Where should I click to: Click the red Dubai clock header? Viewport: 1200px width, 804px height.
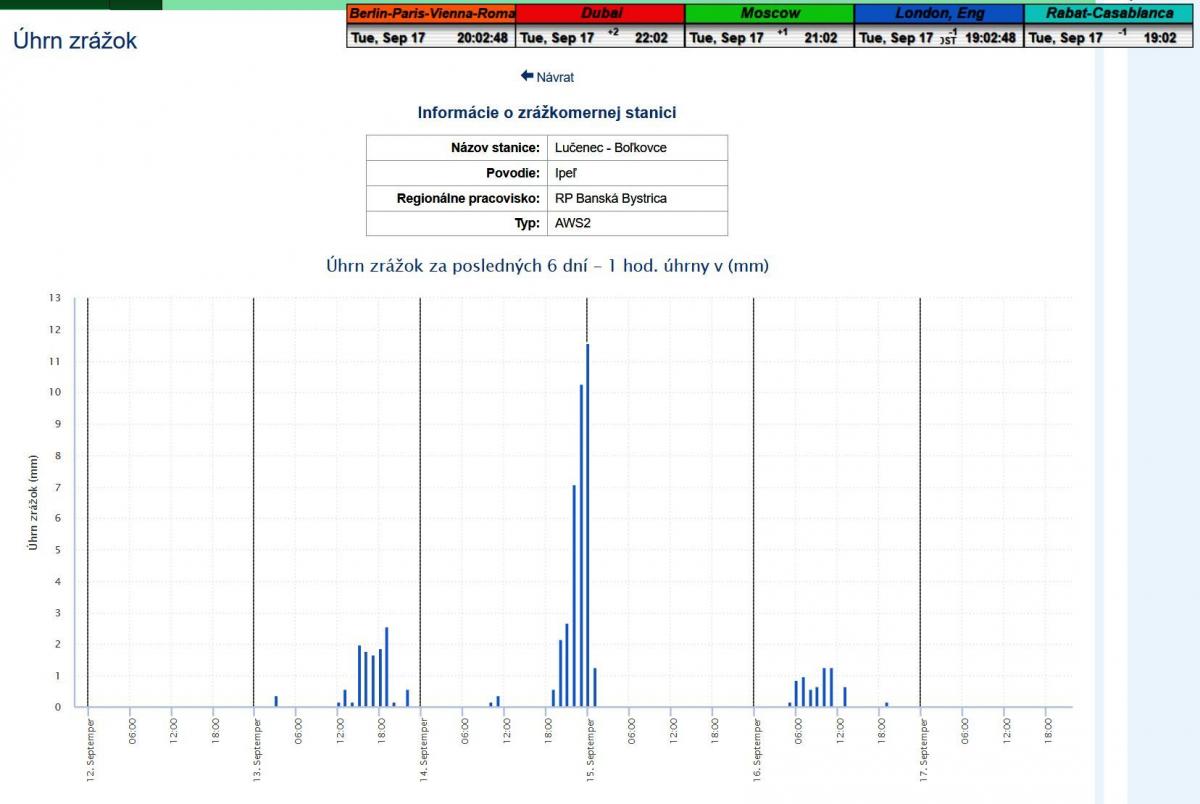coord(600,14)
